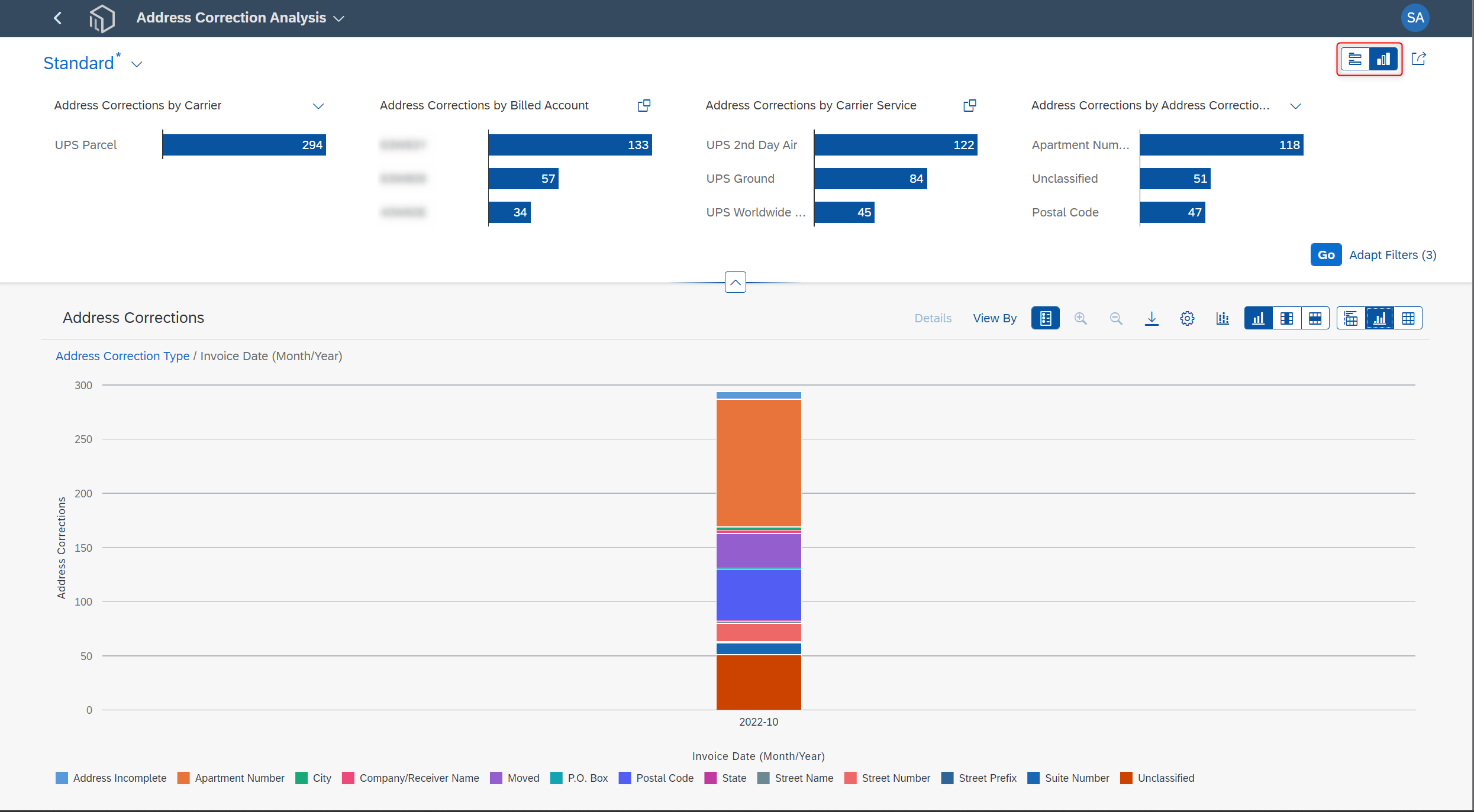Toggle the chart legend visibility button
Image resolution: width=1474 pixels, height=812 pixels.
pyautogui.click(x=1046, y=318)
